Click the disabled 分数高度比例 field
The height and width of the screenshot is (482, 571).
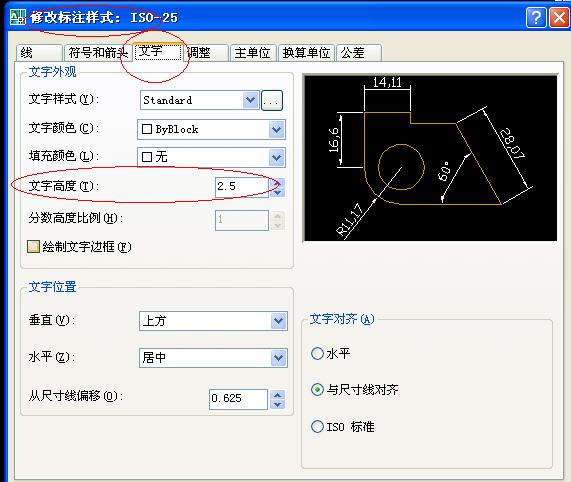click(x=242, y=220)
